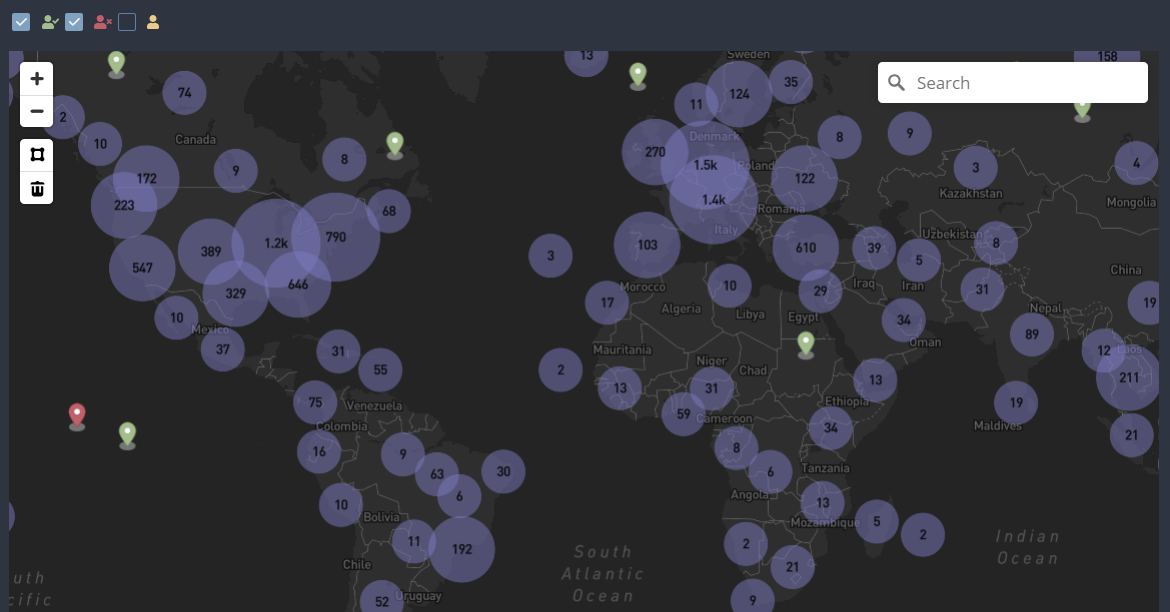Enable the checkbox beside the yellow user icon
Image resolution: width=1170 pixels, height=612 pixels.
(127, 21)
